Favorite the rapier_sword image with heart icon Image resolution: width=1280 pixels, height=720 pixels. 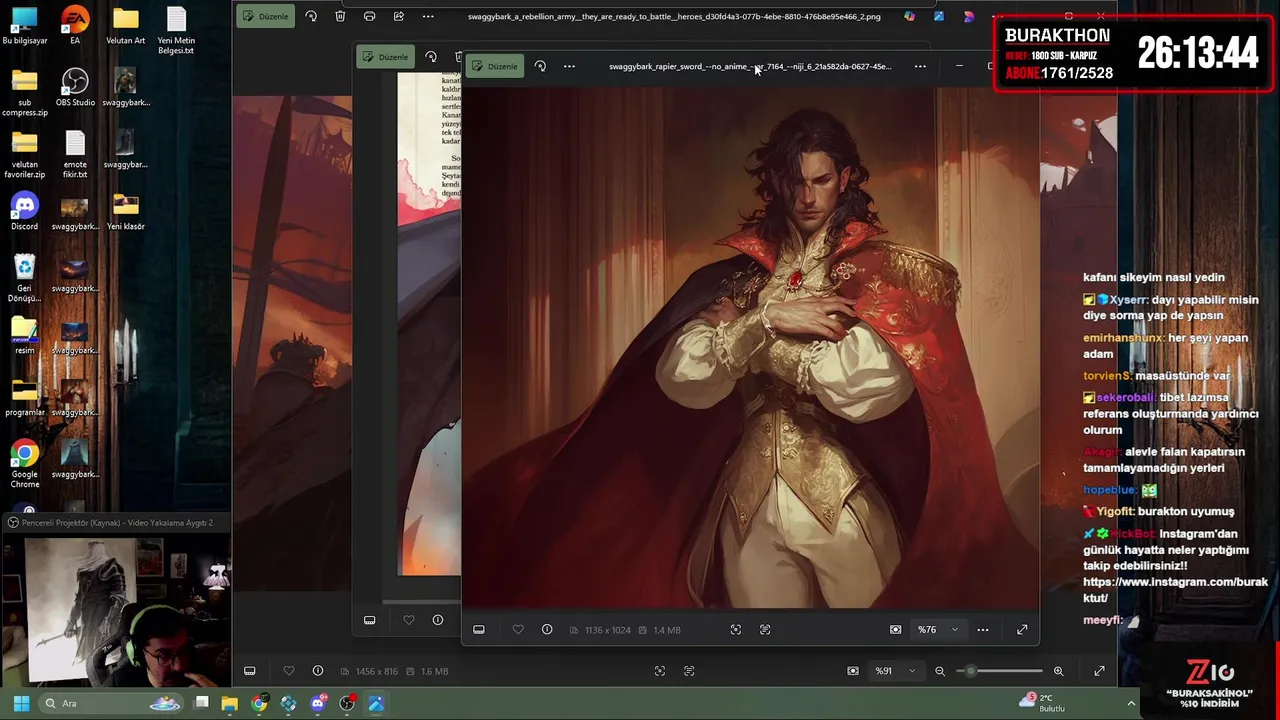518,629
